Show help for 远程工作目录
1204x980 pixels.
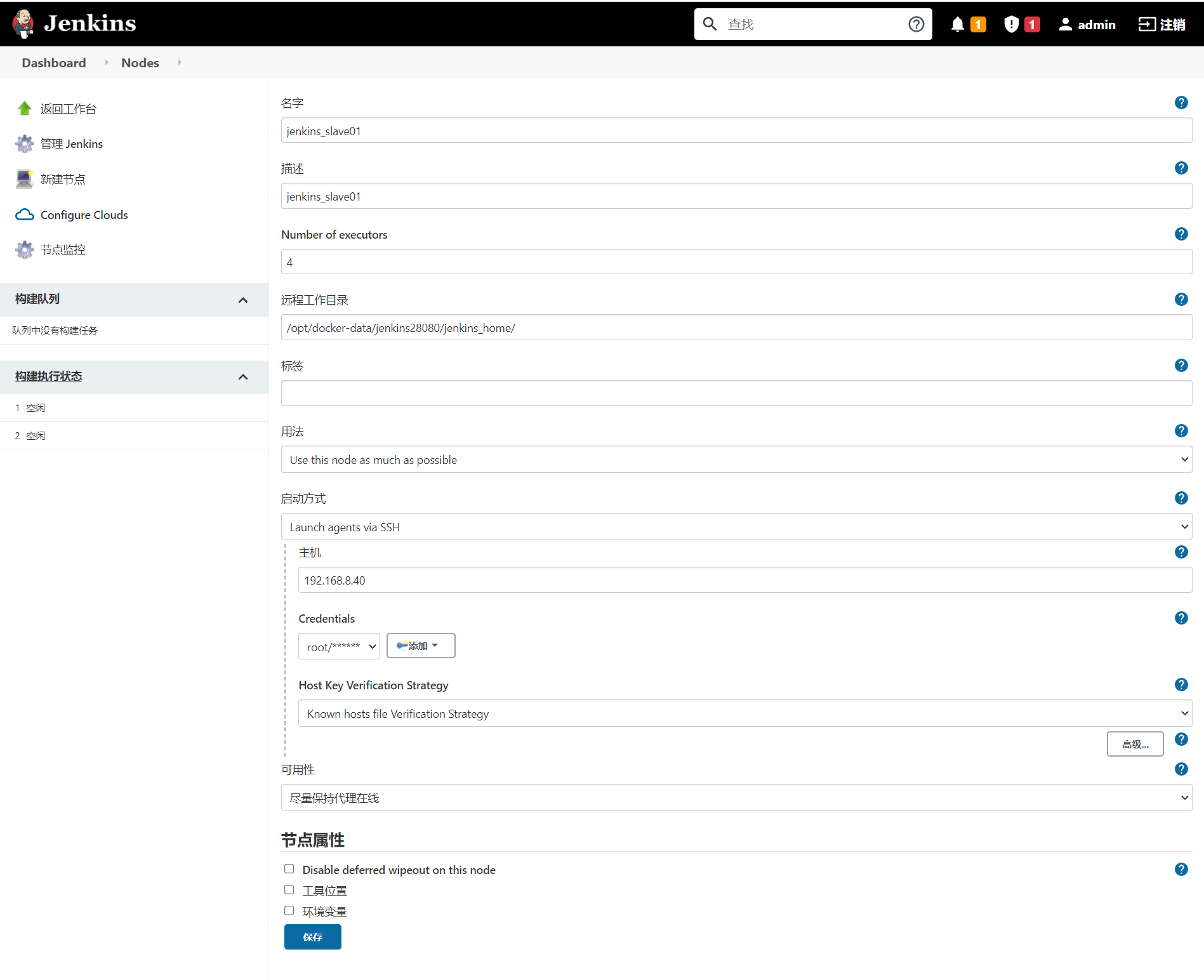[1181, 300]
